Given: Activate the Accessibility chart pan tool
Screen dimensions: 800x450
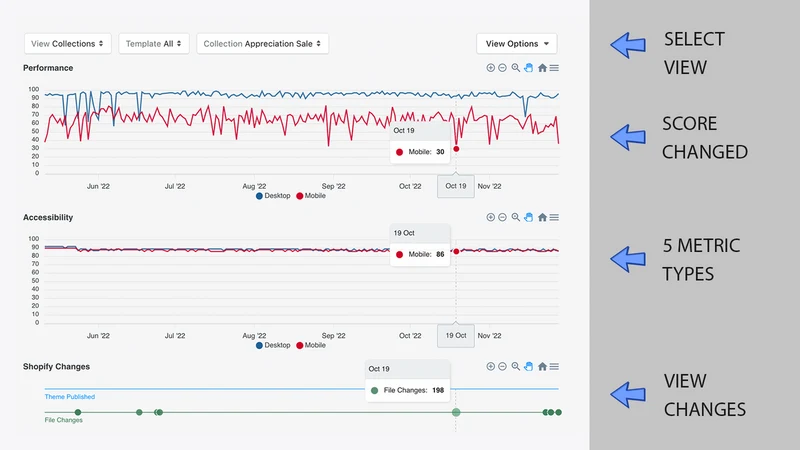Looking at the screenshot, I should pos(529,217).
